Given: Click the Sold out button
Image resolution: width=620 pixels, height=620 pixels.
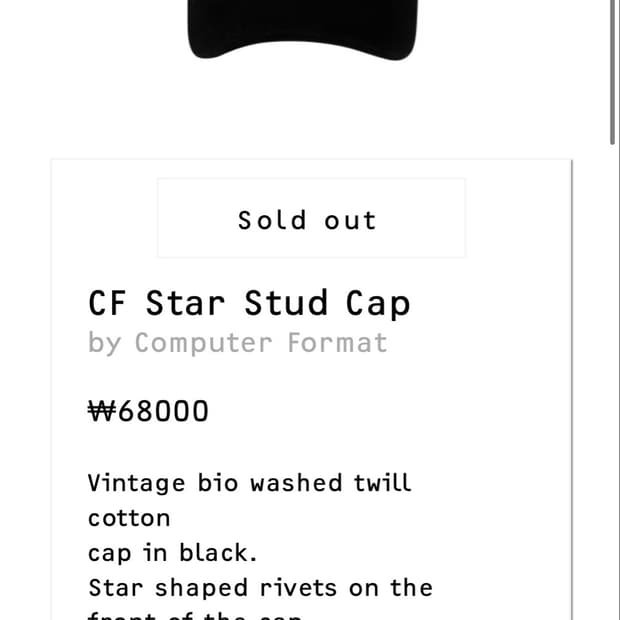Looking at the screenshot, I should pos(312,218).
